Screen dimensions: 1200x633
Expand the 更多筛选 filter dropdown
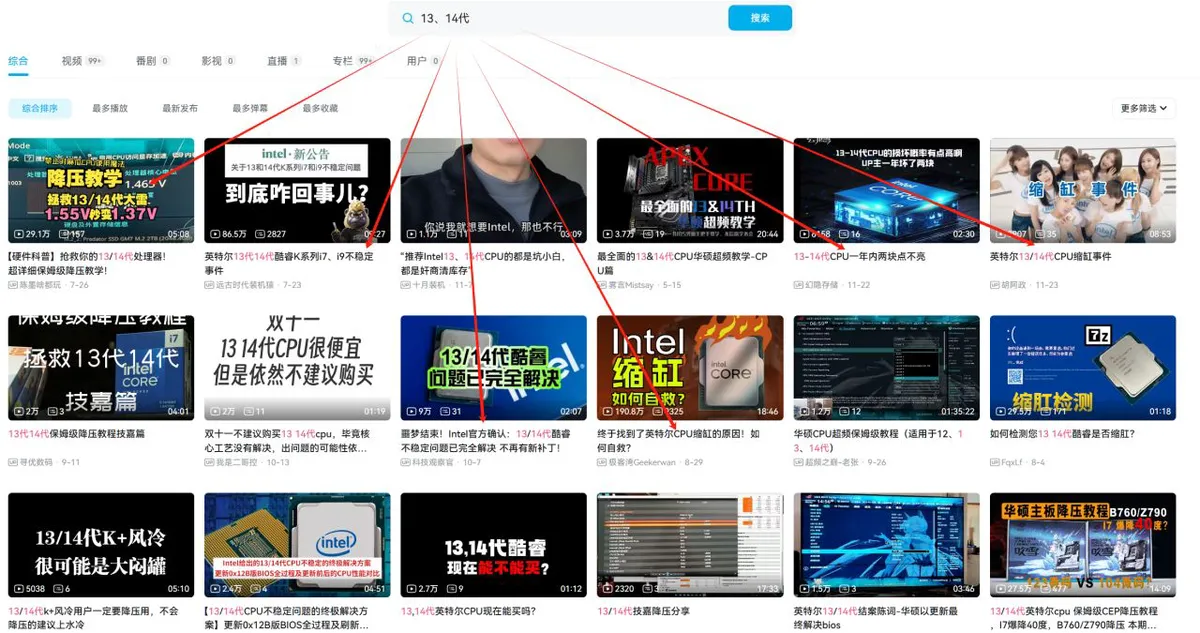pyautogui.click(x=1143, y=108)
